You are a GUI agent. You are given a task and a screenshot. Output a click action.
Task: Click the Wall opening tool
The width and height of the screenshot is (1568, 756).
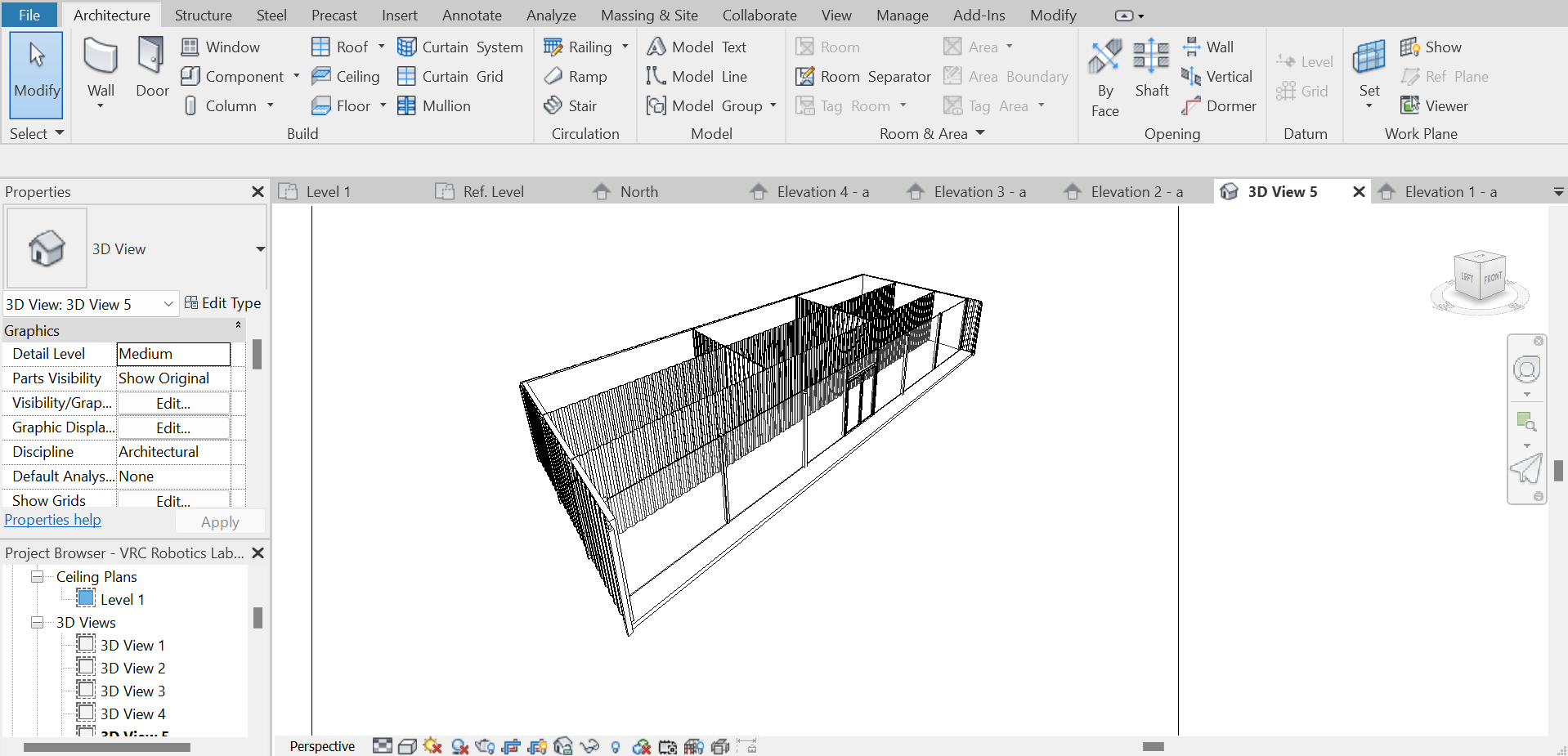pos(1207,47)
